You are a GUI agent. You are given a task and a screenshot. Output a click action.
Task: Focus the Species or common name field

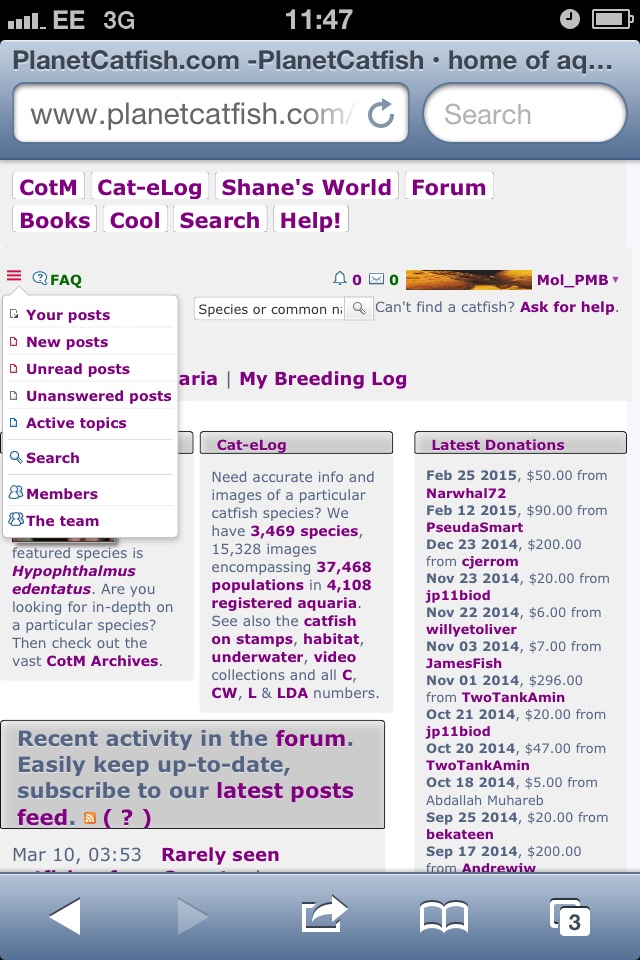click(269, 309)
